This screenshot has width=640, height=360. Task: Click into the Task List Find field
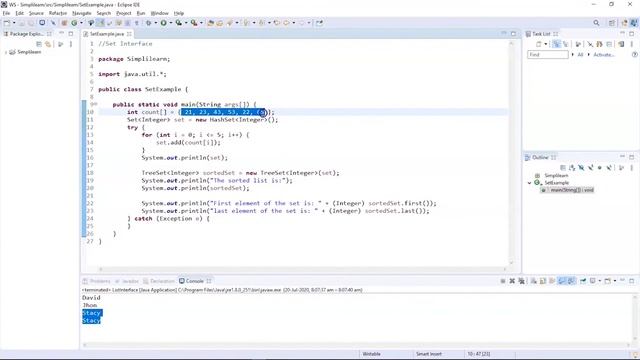tap(548, 55)
